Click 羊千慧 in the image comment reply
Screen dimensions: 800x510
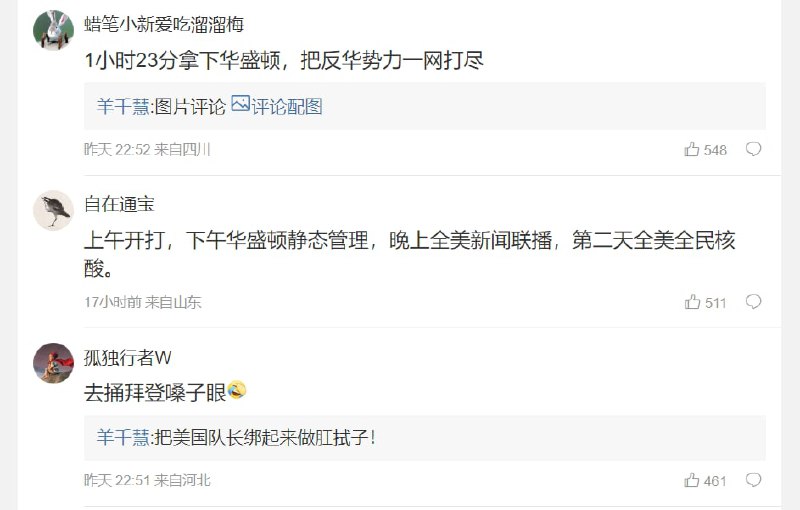click(123, 107)
